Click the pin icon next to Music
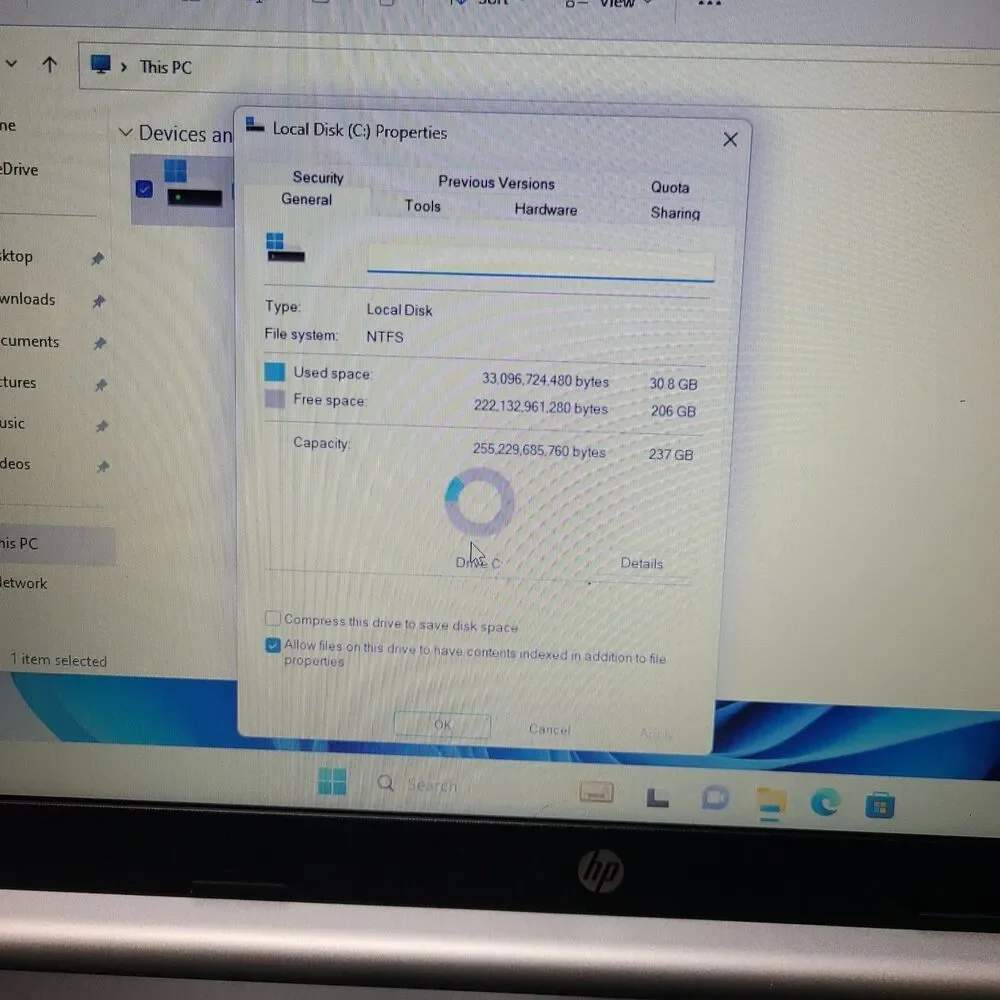 pyautogui.click(x=102, y=425)
